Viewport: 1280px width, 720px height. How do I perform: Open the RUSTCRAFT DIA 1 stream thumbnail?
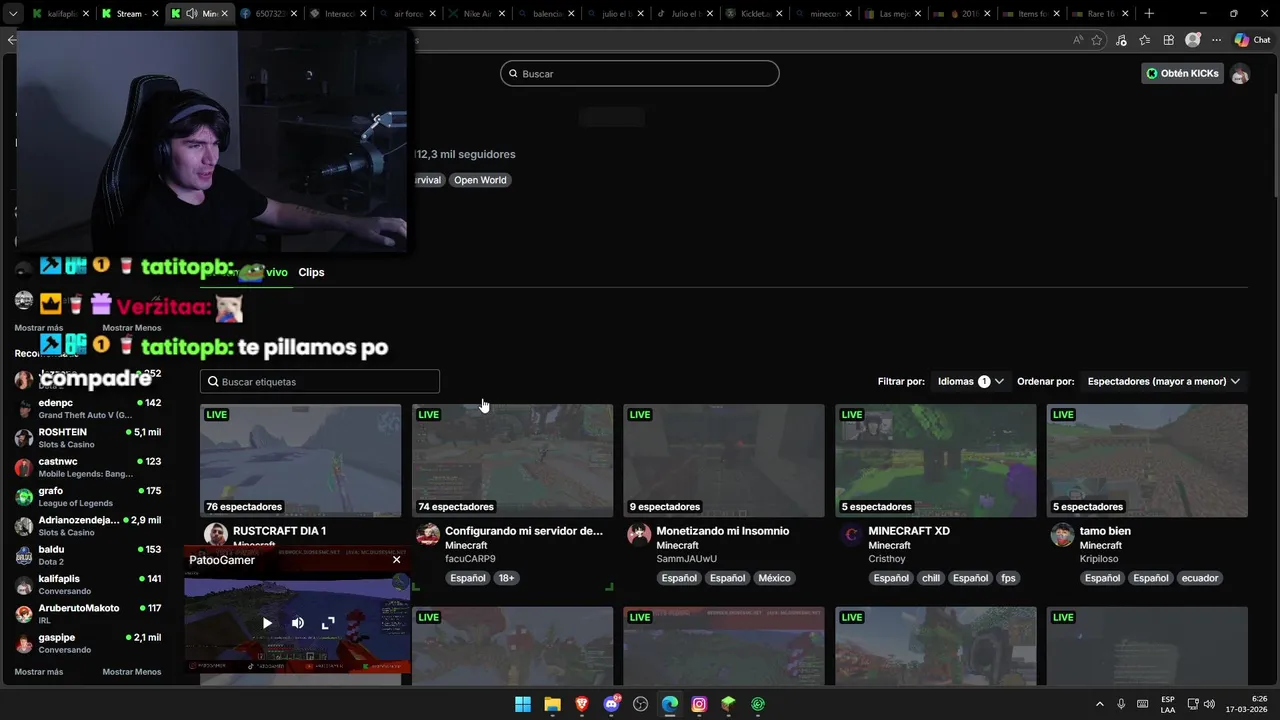click(x=300, y=460)
